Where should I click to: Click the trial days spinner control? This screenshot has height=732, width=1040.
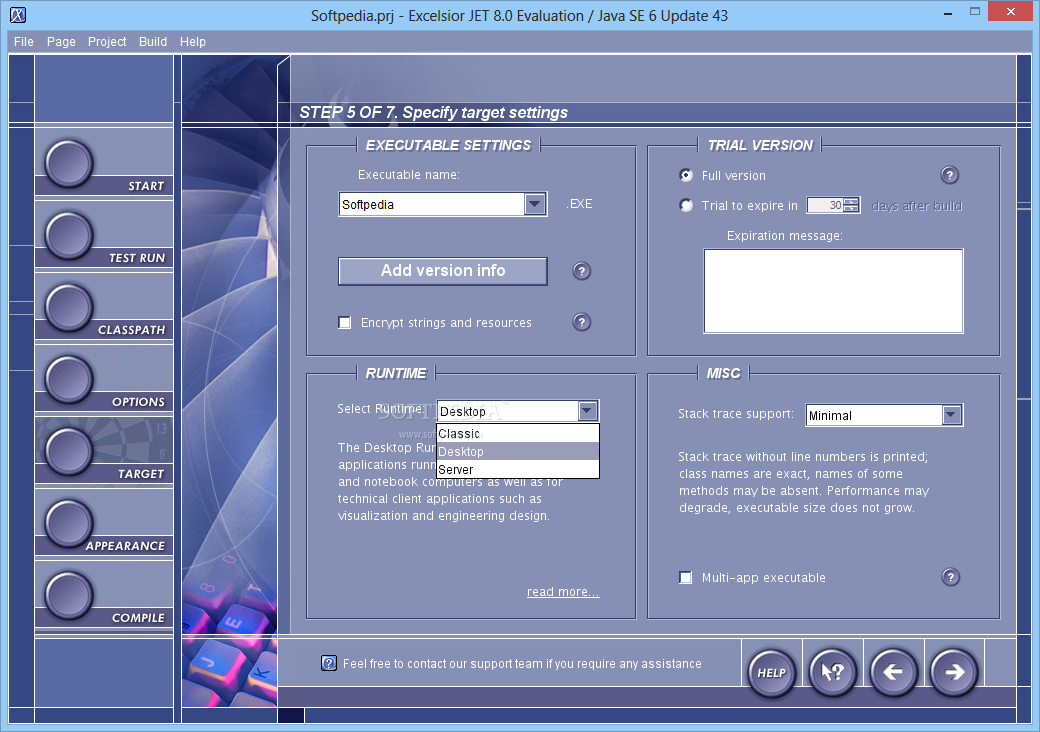click(851, 206)
